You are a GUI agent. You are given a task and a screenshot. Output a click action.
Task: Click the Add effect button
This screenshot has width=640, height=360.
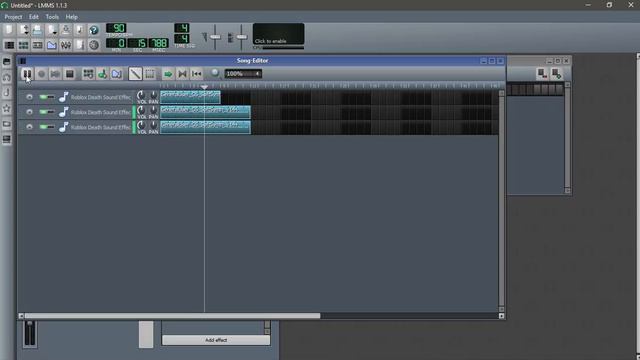point(216,340)
